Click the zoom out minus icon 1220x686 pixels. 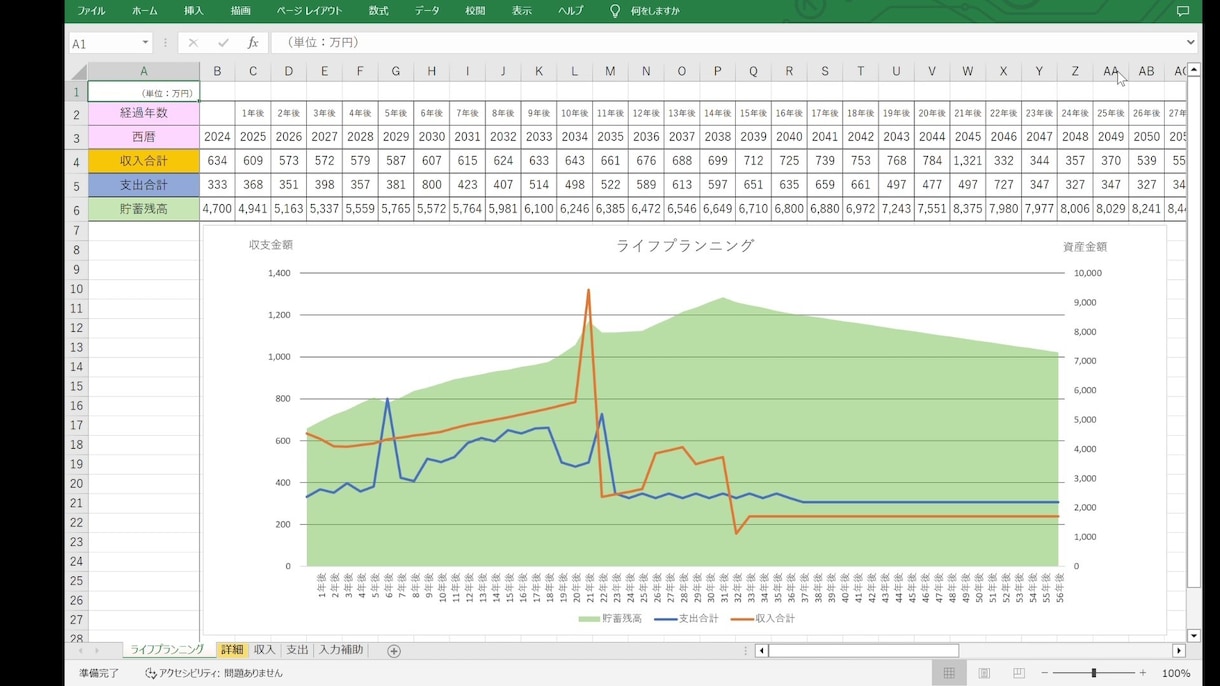tap(1045, 674)
